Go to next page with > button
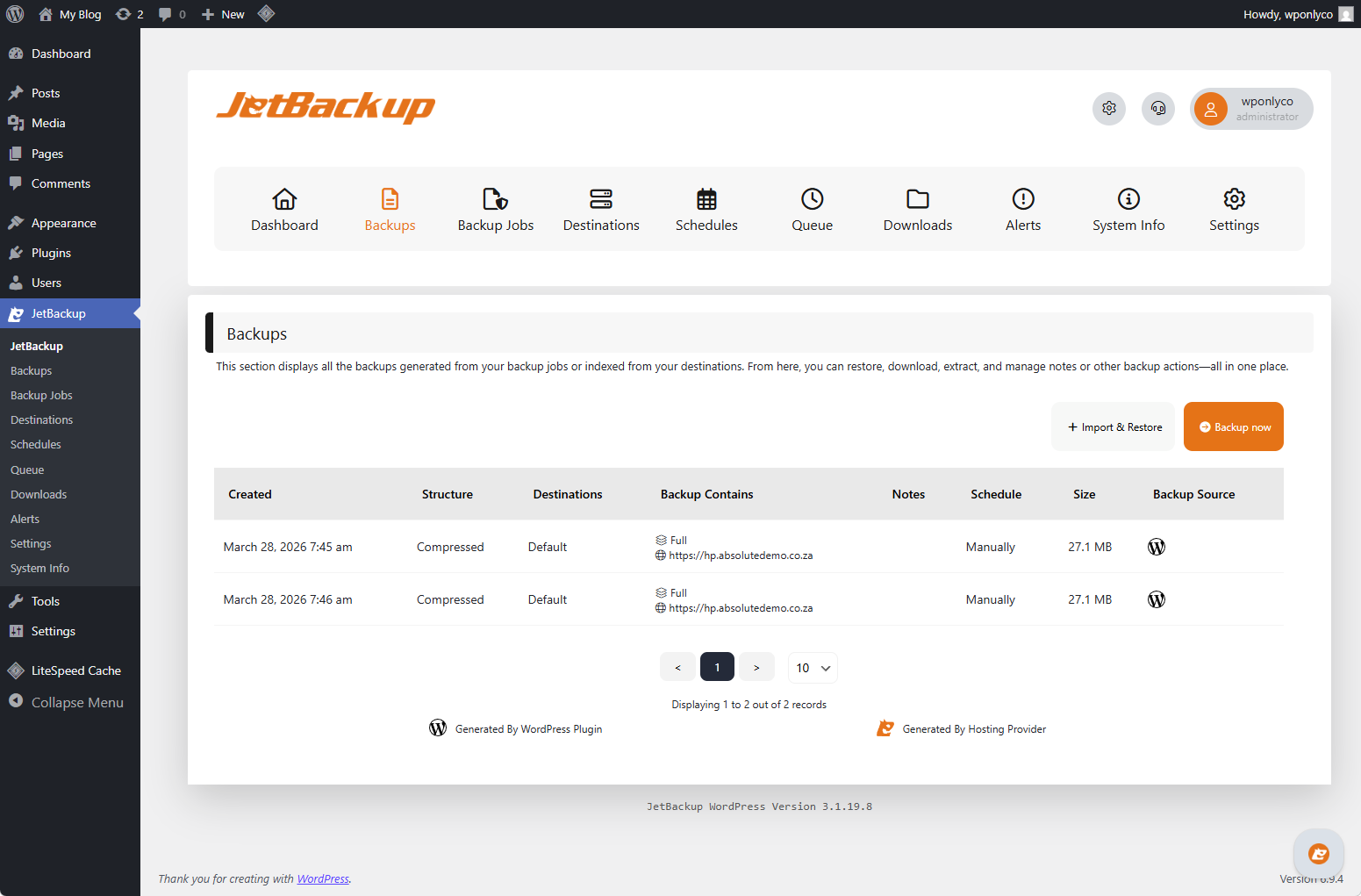The height and width of the screenshot is (896, 1361). 756,667
